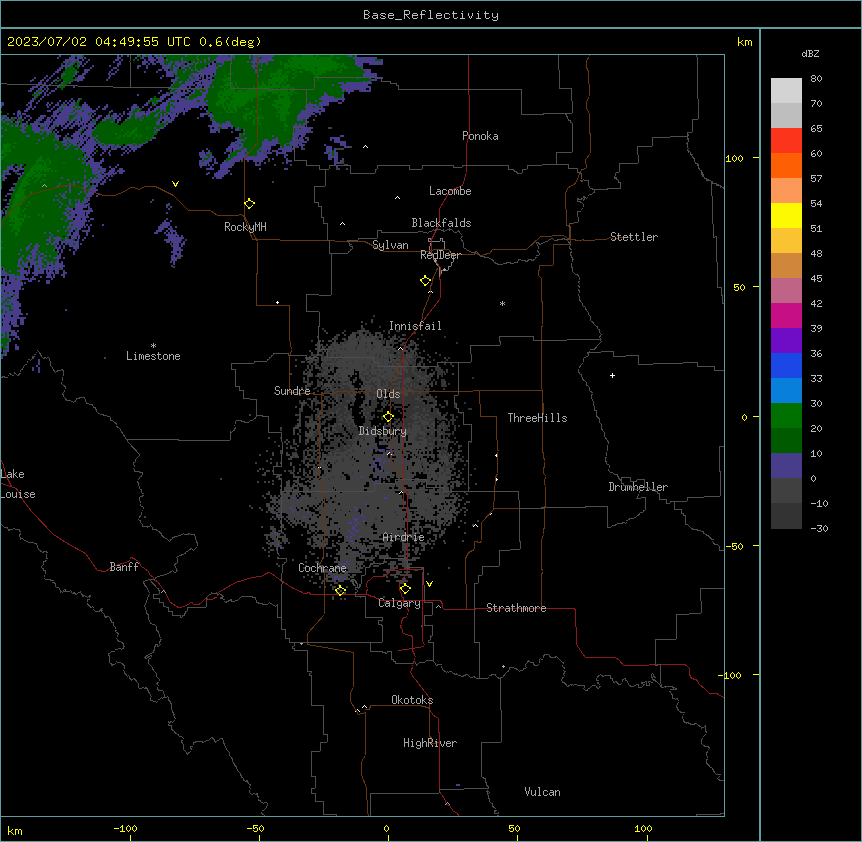Click the Stettler city label
862x842 pixels.
click(634, 237)
